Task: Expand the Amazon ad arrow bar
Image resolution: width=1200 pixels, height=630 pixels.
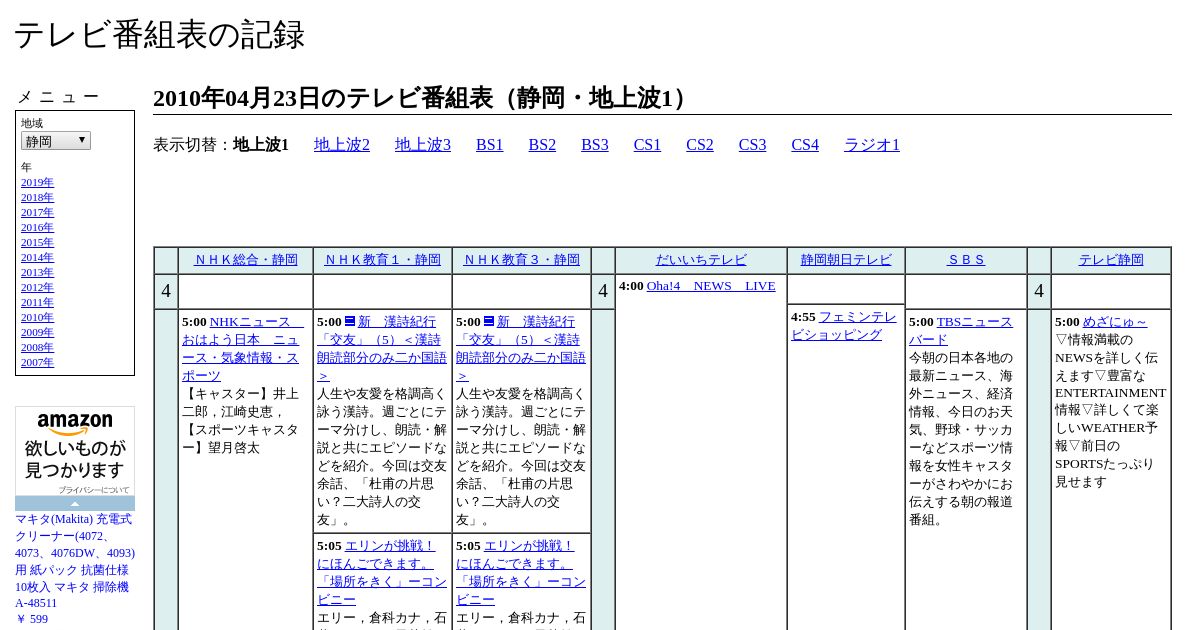Action: [x=75, y=503]
